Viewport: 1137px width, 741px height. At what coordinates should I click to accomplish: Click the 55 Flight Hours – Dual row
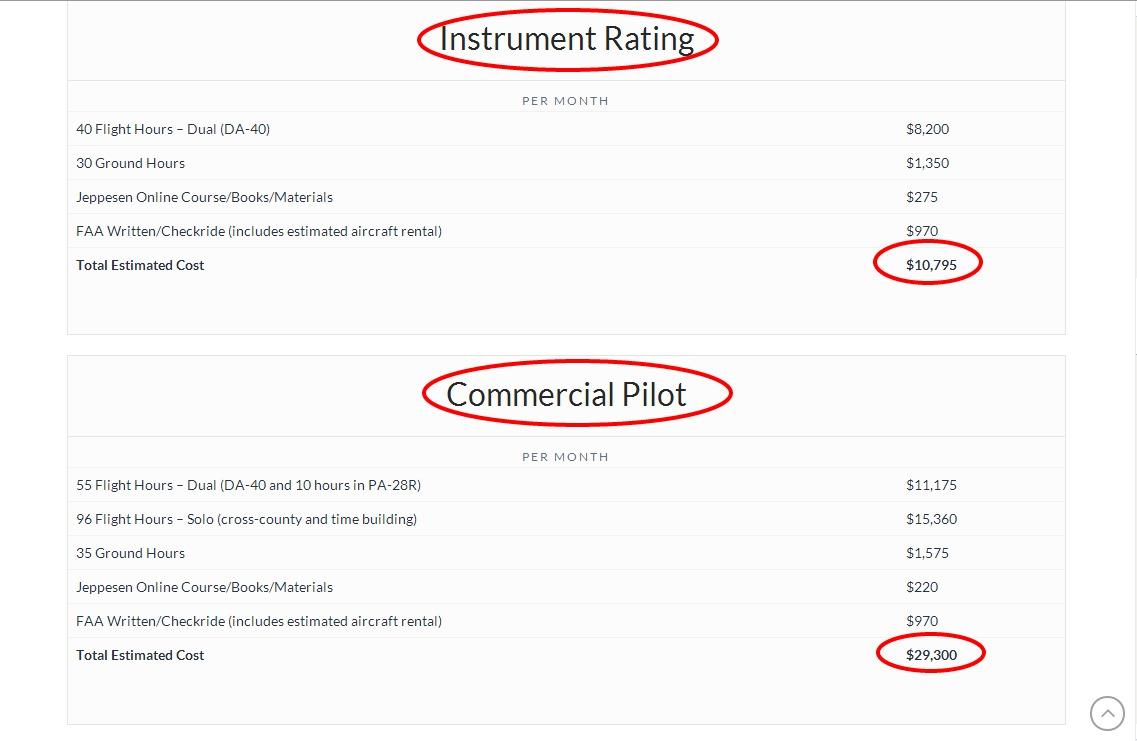[248, 485]
